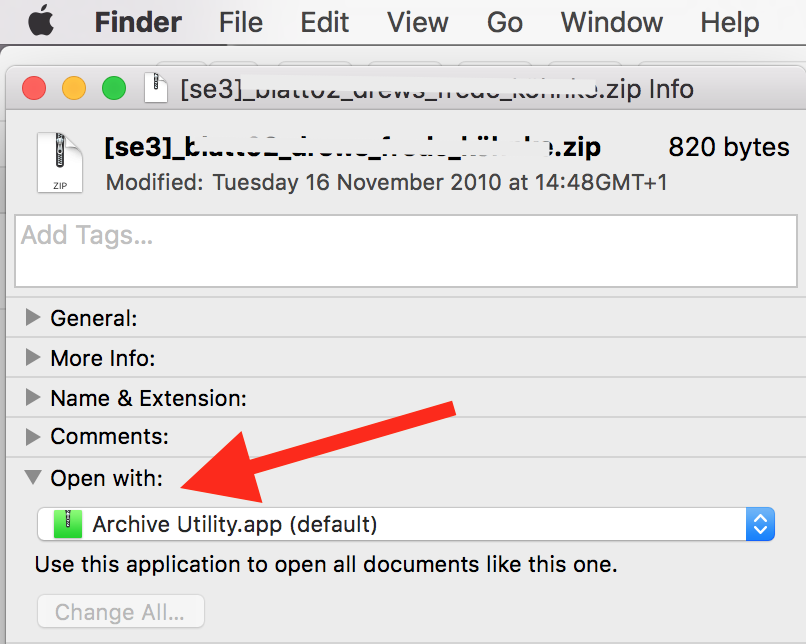Expand the Name & Extension section
The height and width of the screenshot is (644, 806).
pyautogui.click(x=31, y=398)
